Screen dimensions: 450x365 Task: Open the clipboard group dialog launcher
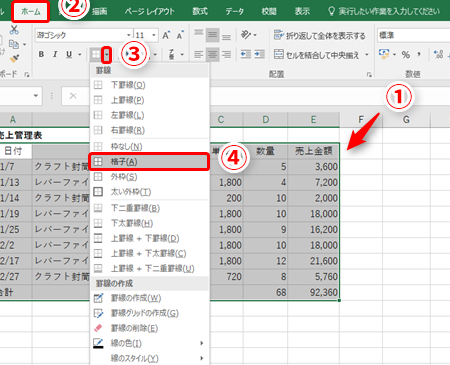[27, 75]
